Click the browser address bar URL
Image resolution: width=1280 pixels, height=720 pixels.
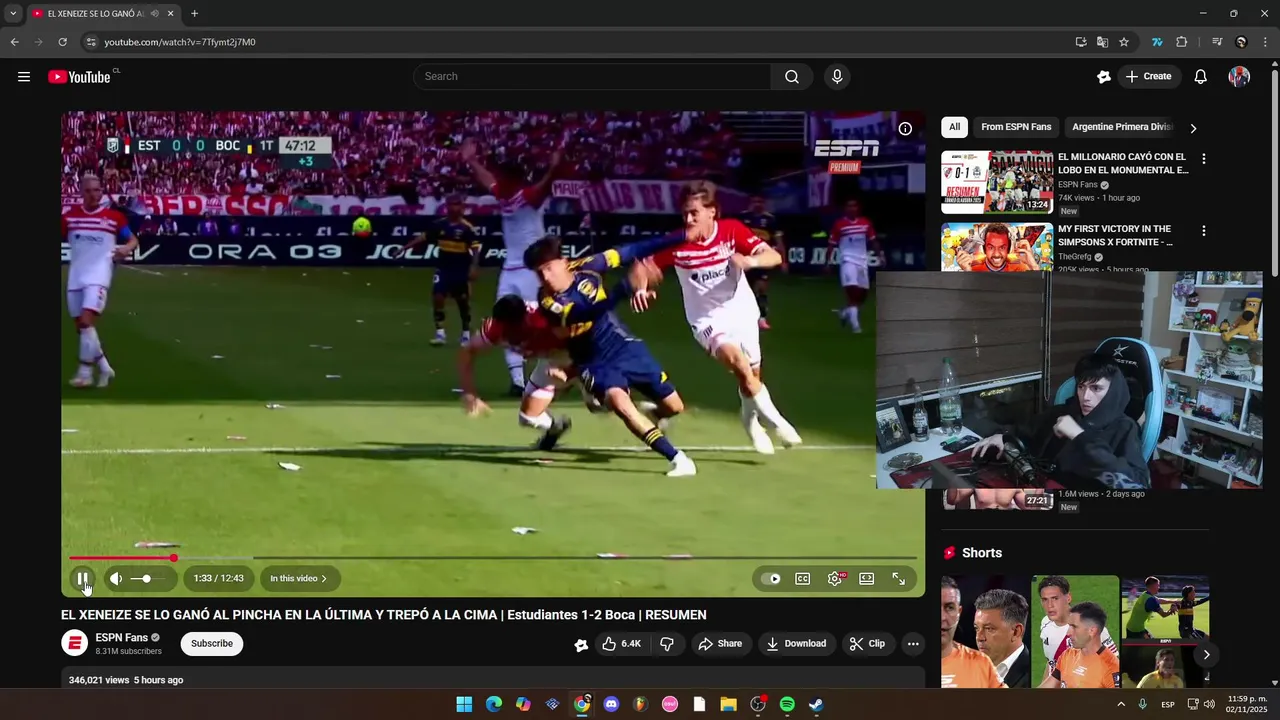click(x=180, y=42)
